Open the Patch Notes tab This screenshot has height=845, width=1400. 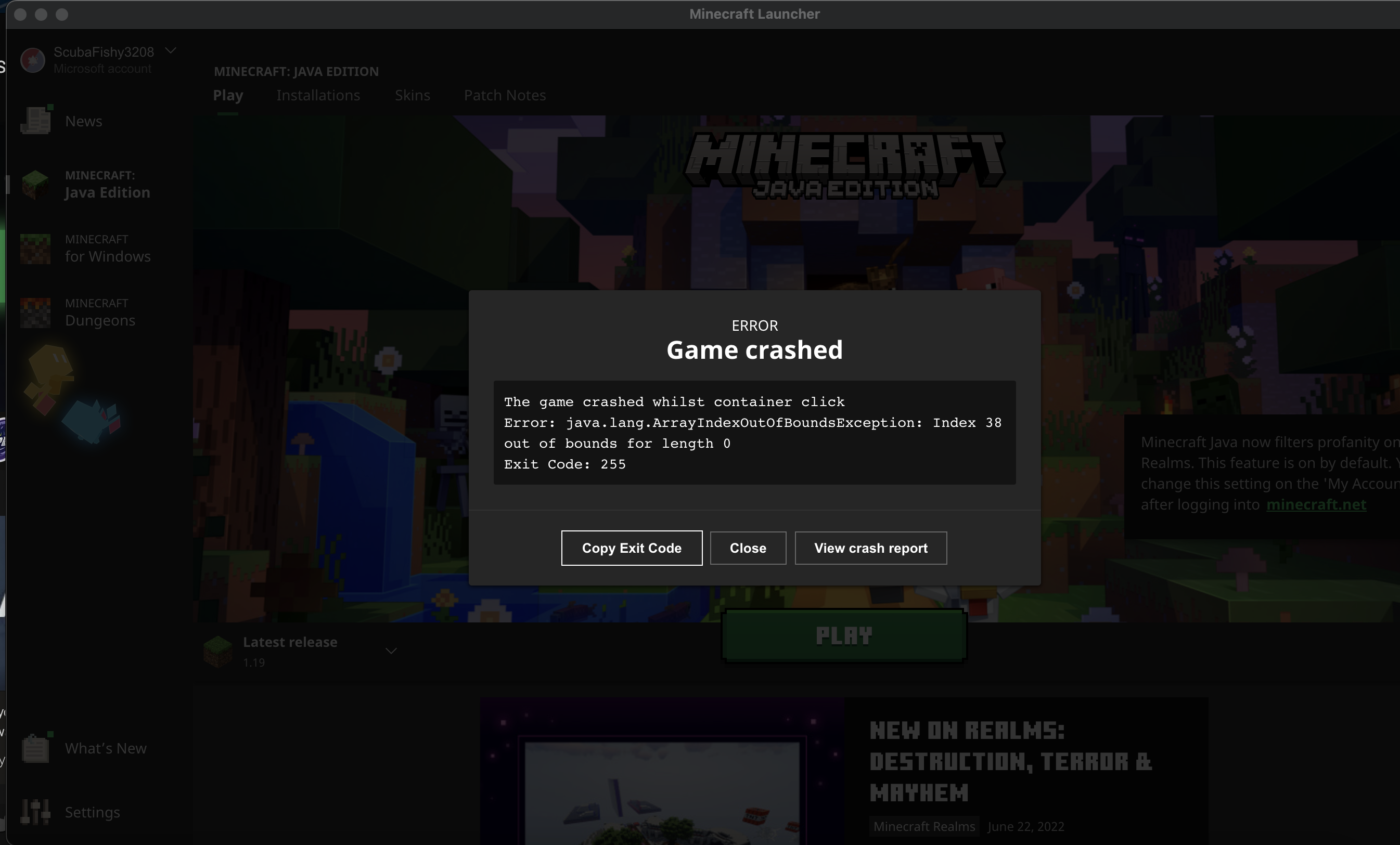click(505, 95)
